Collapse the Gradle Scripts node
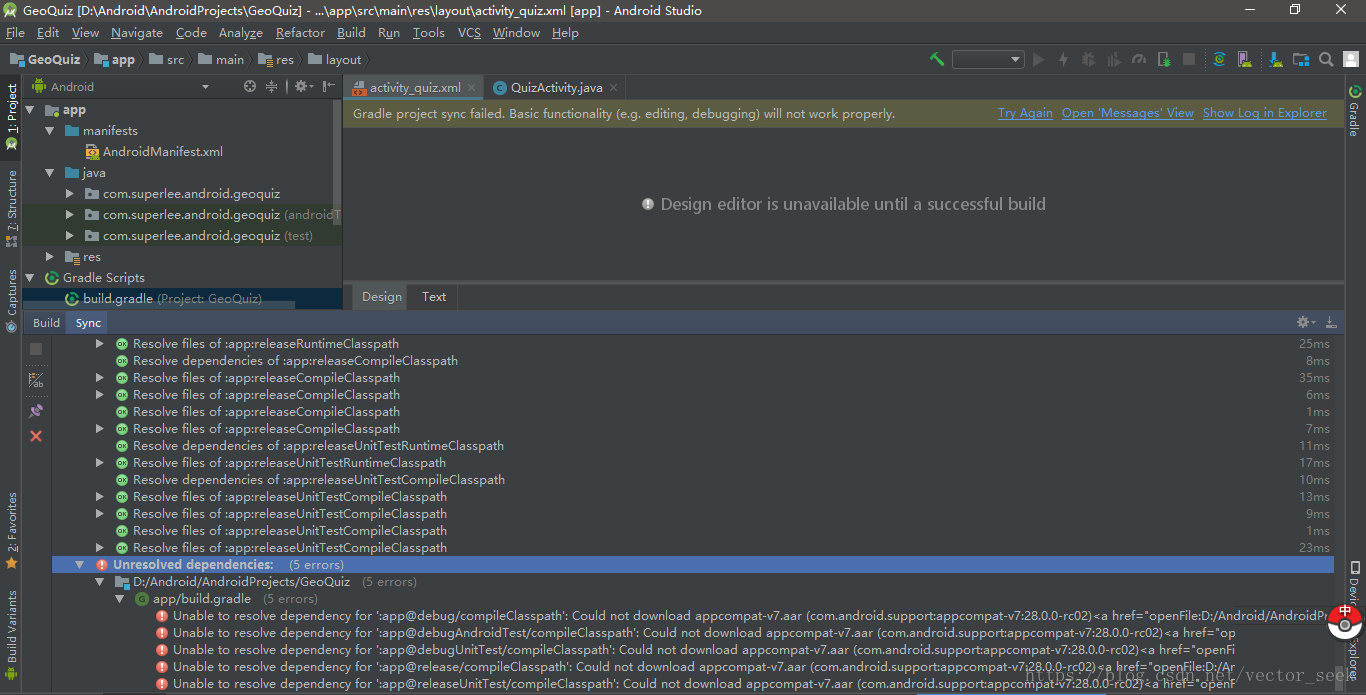Screen dimensions: 1366x695 click(29, 278)
